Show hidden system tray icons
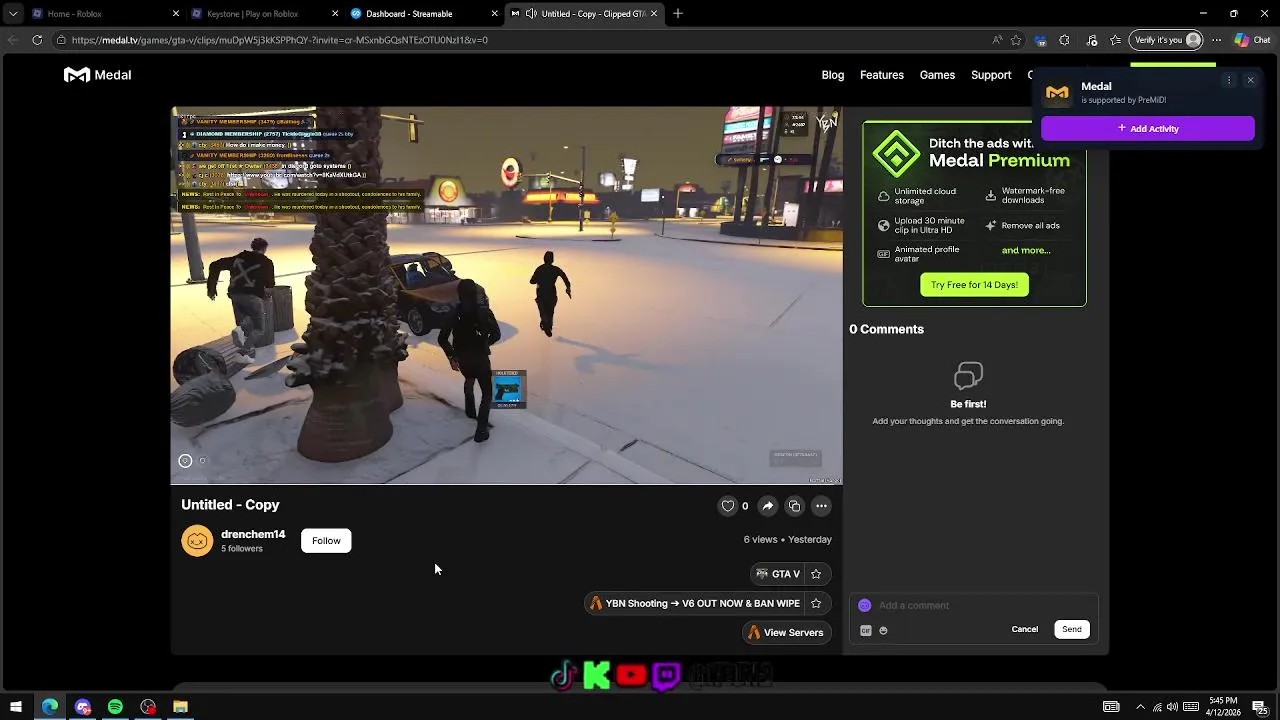This screenshot has width=1280, height=720. pos(1140,707)
